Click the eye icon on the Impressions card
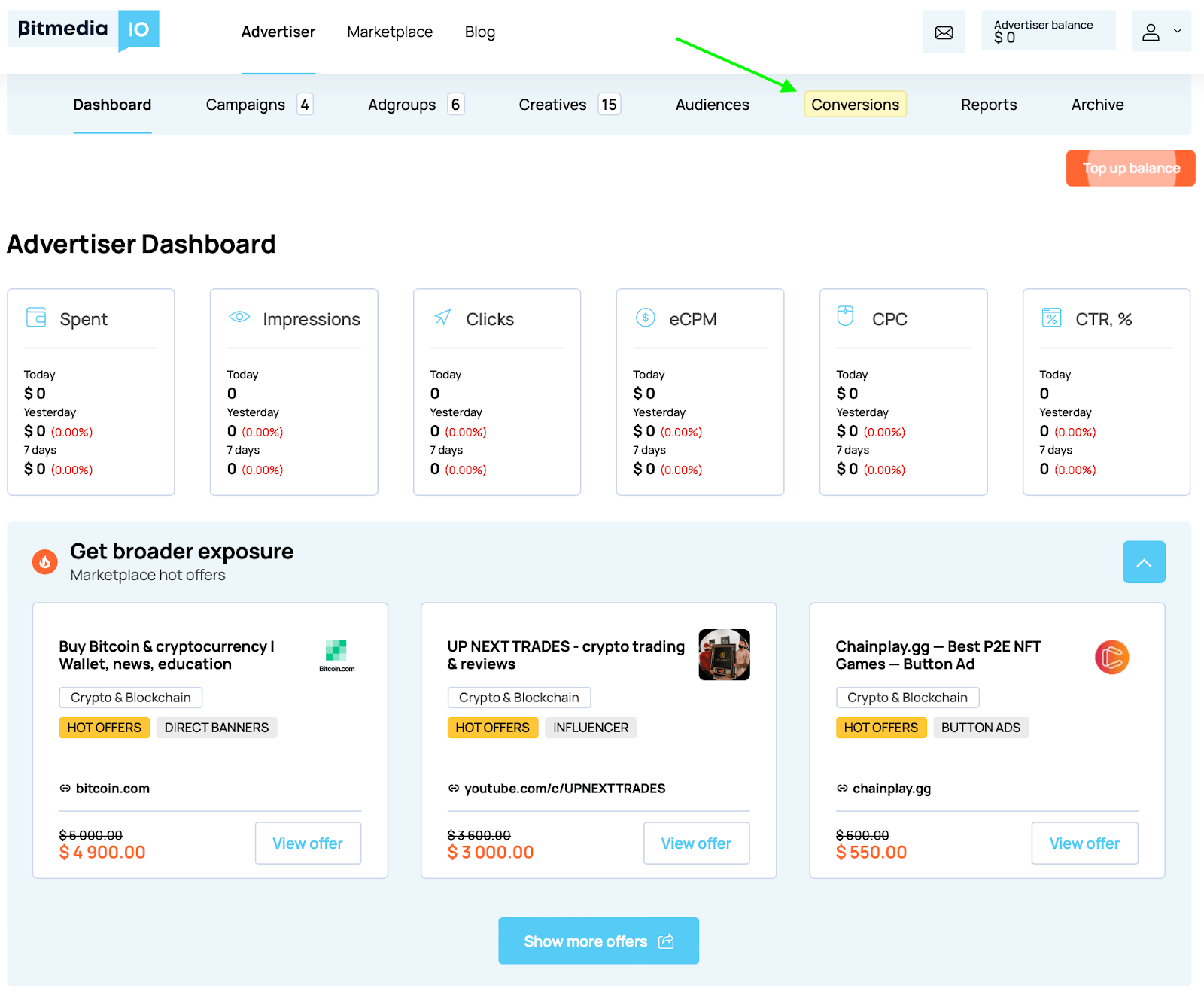The image size is (1204, 997). [x=239, y=318]
